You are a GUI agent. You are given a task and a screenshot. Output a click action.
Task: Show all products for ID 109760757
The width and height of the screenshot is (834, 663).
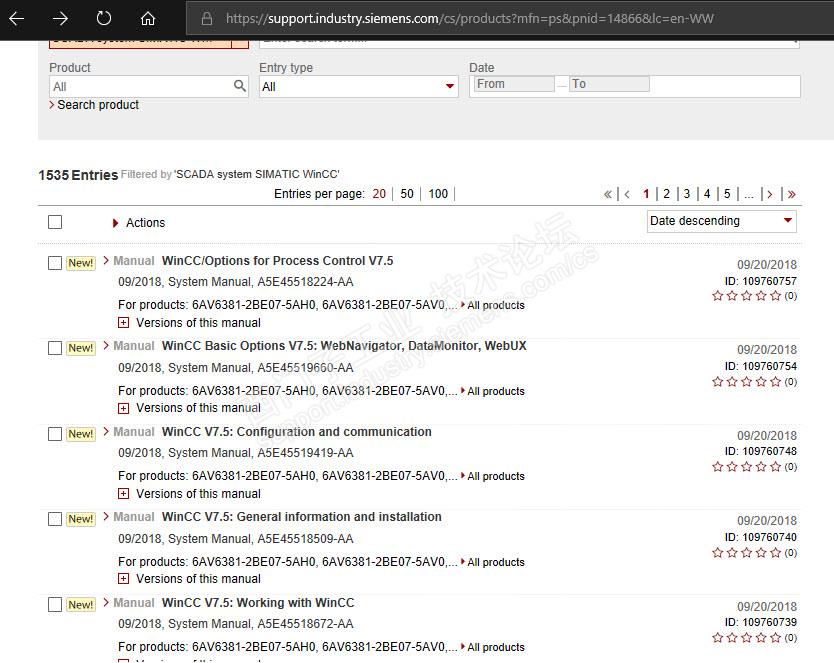coord(493,305)
